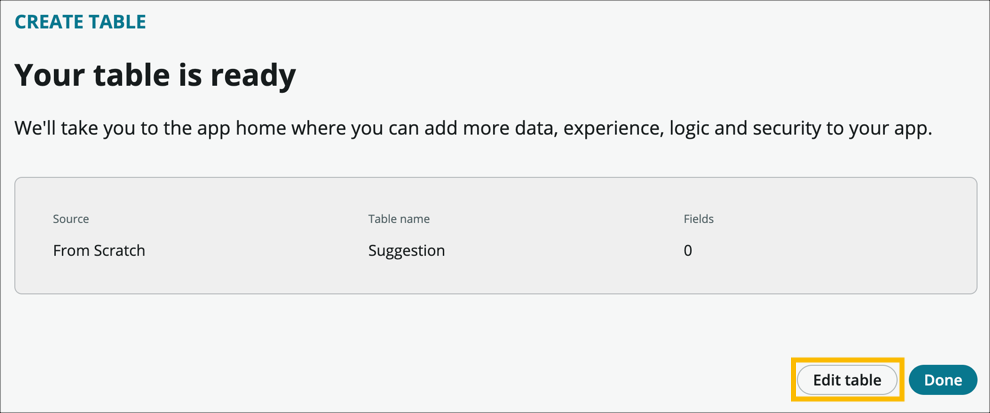Screen dimensions: 990x413
Task: Click the fields count value 0
Action: coord(688,250)
